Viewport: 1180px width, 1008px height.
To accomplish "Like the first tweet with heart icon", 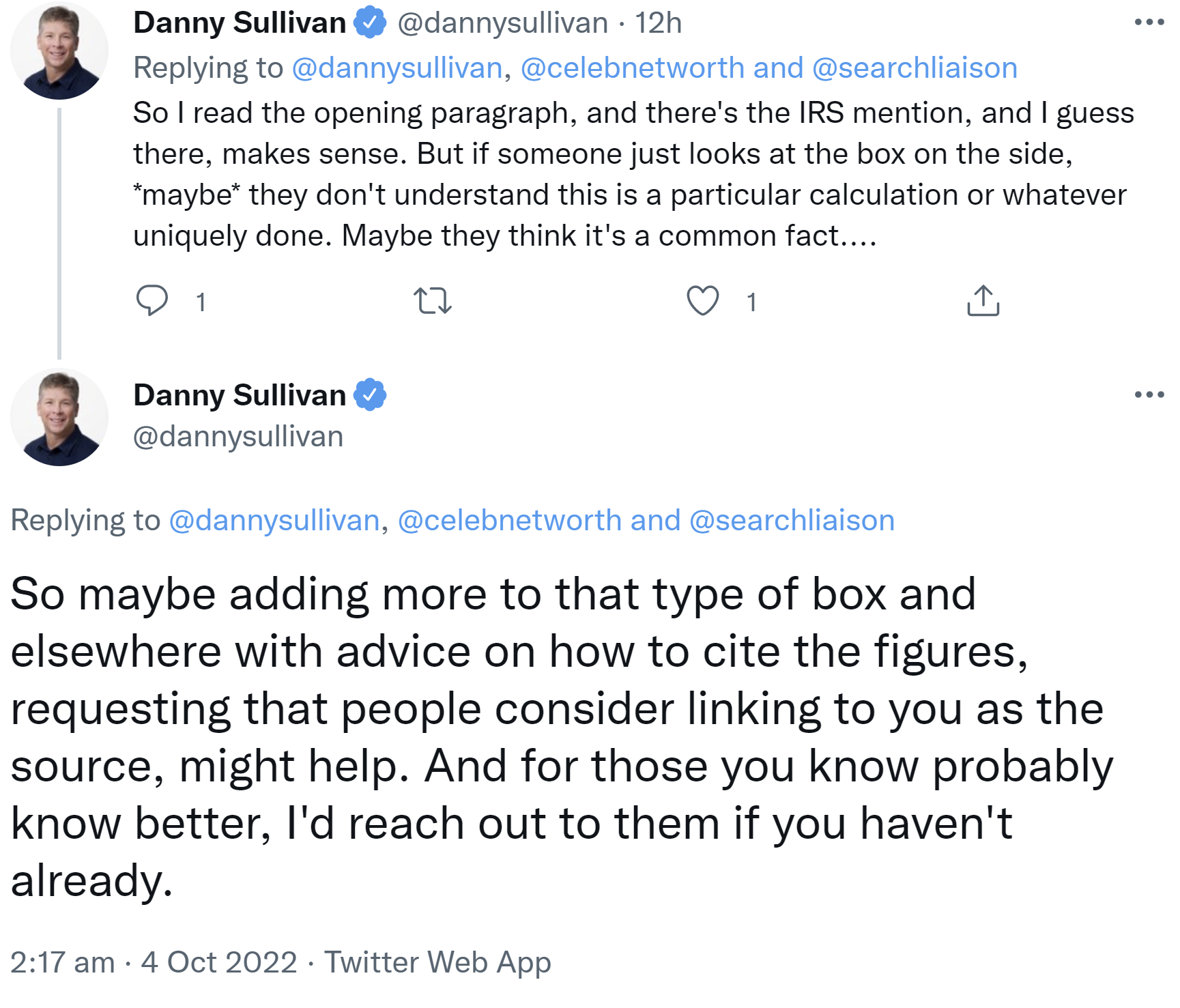I will tap(702, 300).
